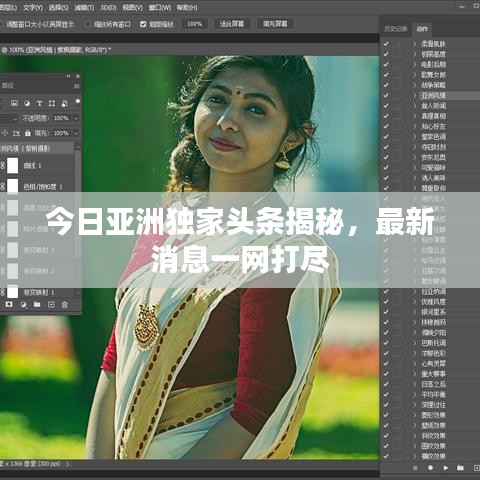Select the 浓郁色彩 action name
This screenshot has height=480, width=480.
click(x=433, y=353)
